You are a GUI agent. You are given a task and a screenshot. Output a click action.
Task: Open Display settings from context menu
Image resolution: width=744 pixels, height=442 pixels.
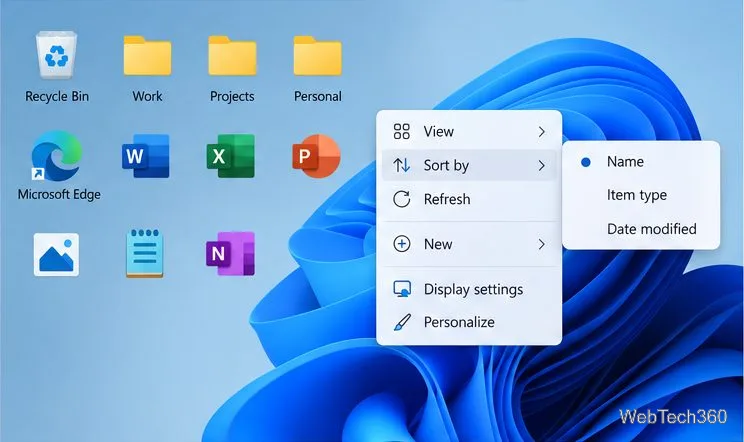click(x=469, y=289)
